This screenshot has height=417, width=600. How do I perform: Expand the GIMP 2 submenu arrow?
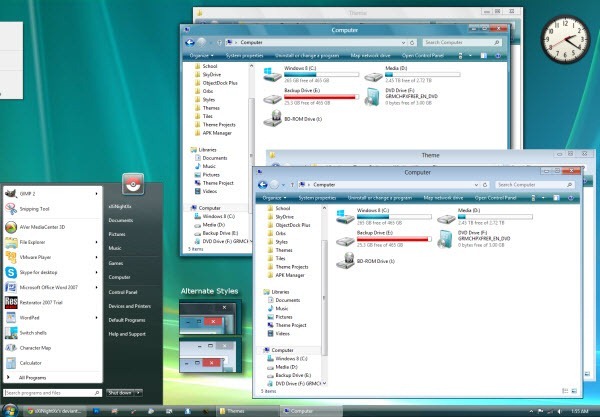[96, 194]
